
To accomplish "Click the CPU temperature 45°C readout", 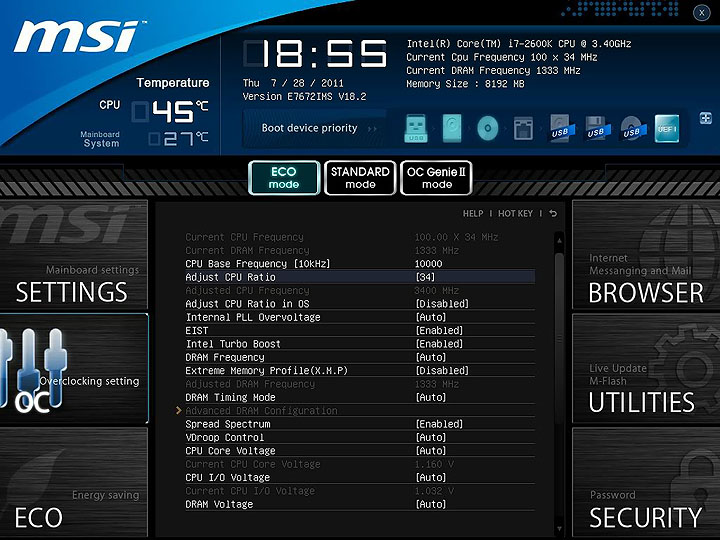I will tap(170, 112).
